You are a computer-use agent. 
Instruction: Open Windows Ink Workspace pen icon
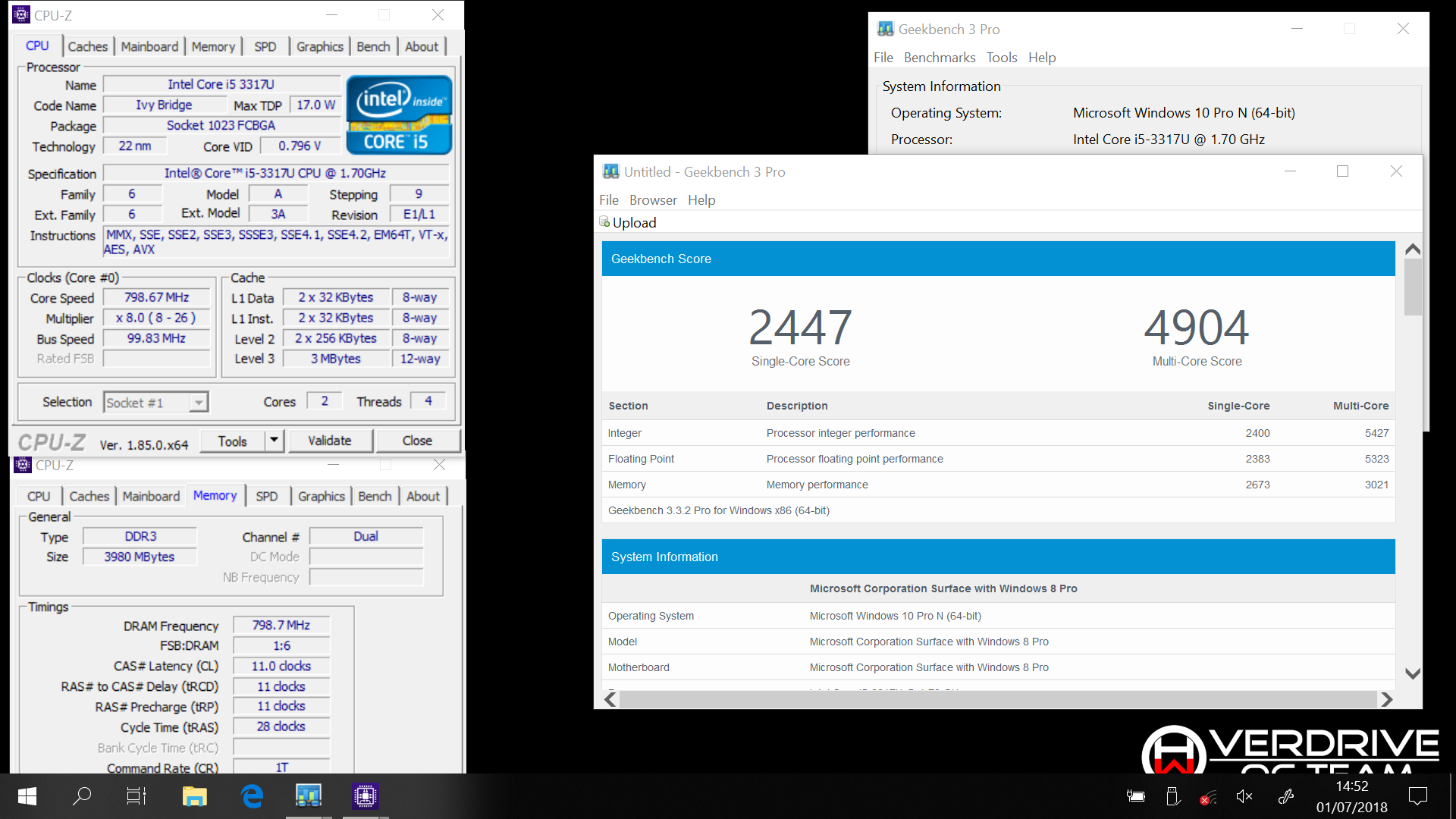[1286, 796]
